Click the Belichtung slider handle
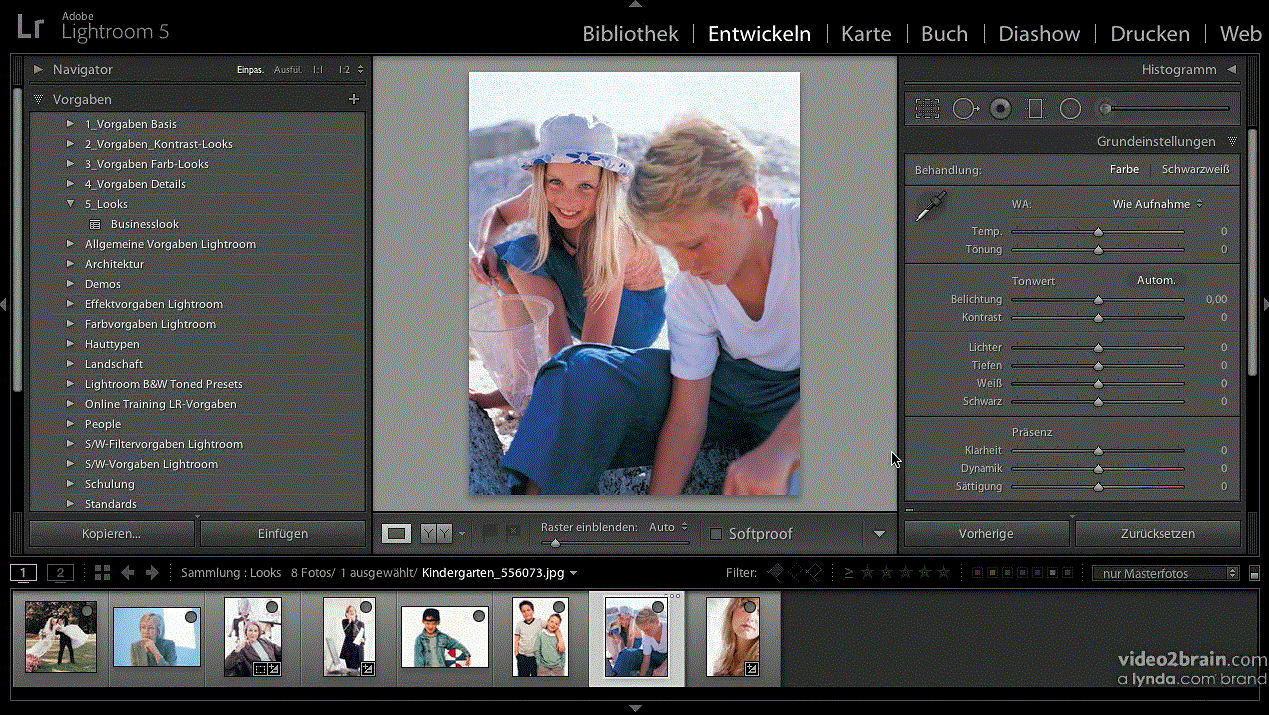Screen dimensions: 1269x715 pos(1098,299)
